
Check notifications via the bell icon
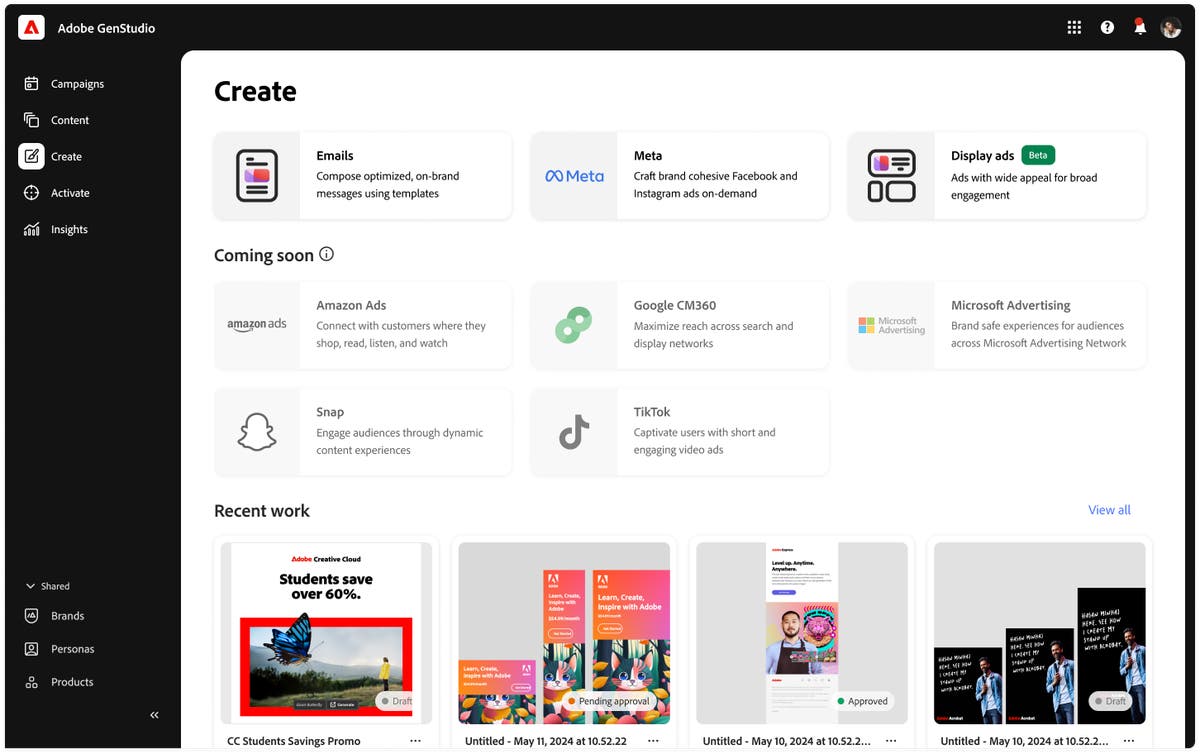pyautogui.click(x=1139, y=27)
